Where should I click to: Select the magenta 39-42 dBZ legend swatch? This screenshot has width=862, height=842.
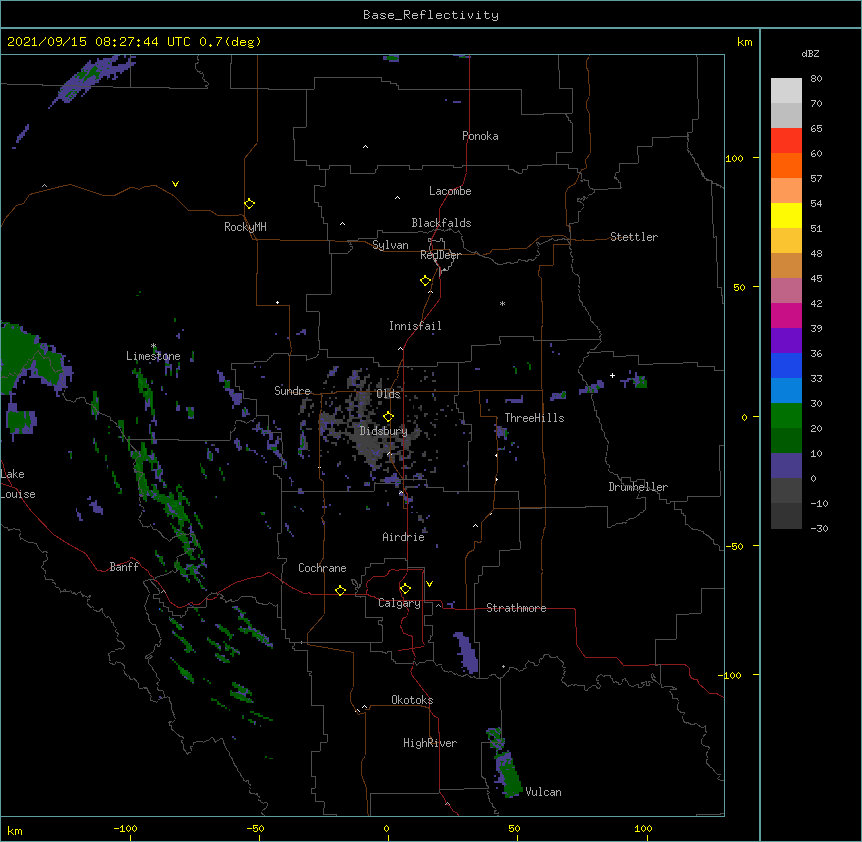tap(786, 316)
